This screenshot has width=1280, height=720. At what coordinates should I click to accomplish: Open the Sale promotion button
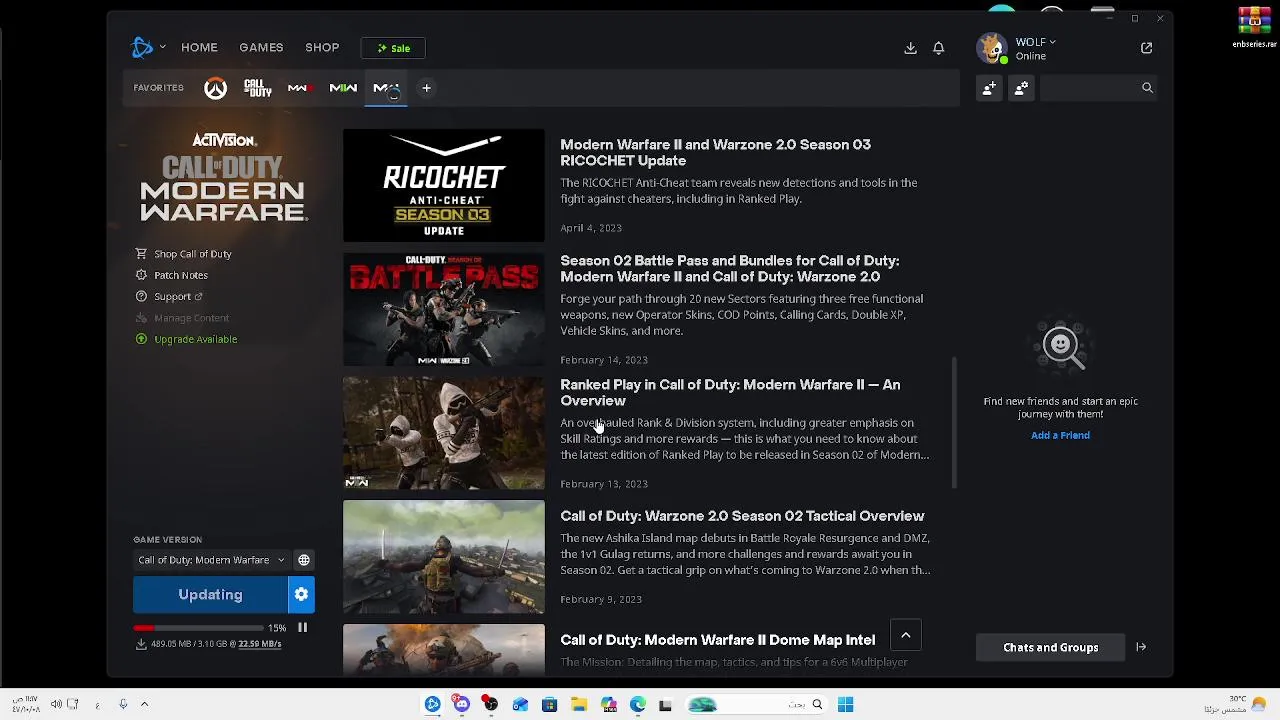pos(393,48)
